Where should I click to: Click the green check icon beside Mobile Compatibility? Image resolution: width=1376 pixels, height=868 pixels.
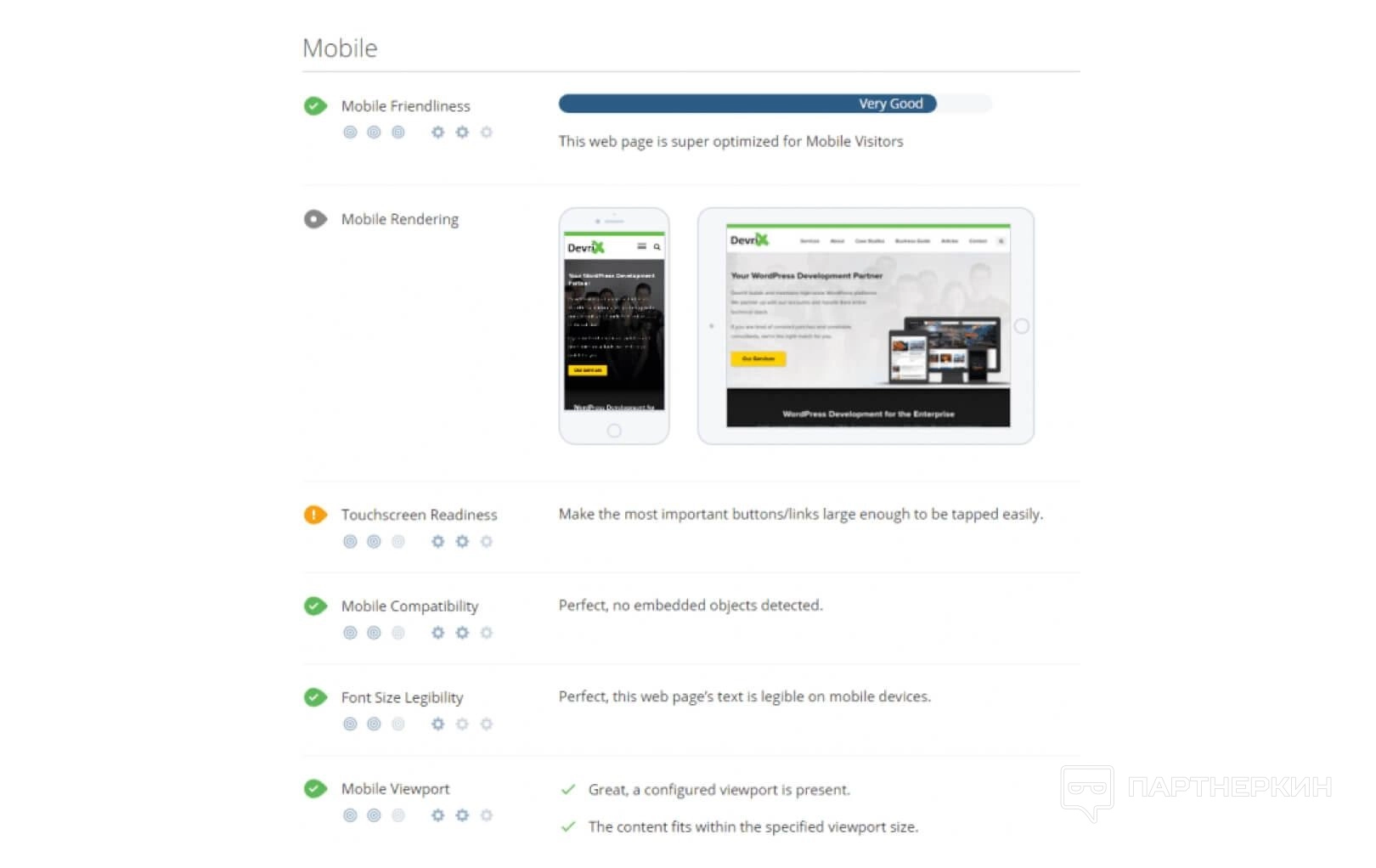pos(315,606)
